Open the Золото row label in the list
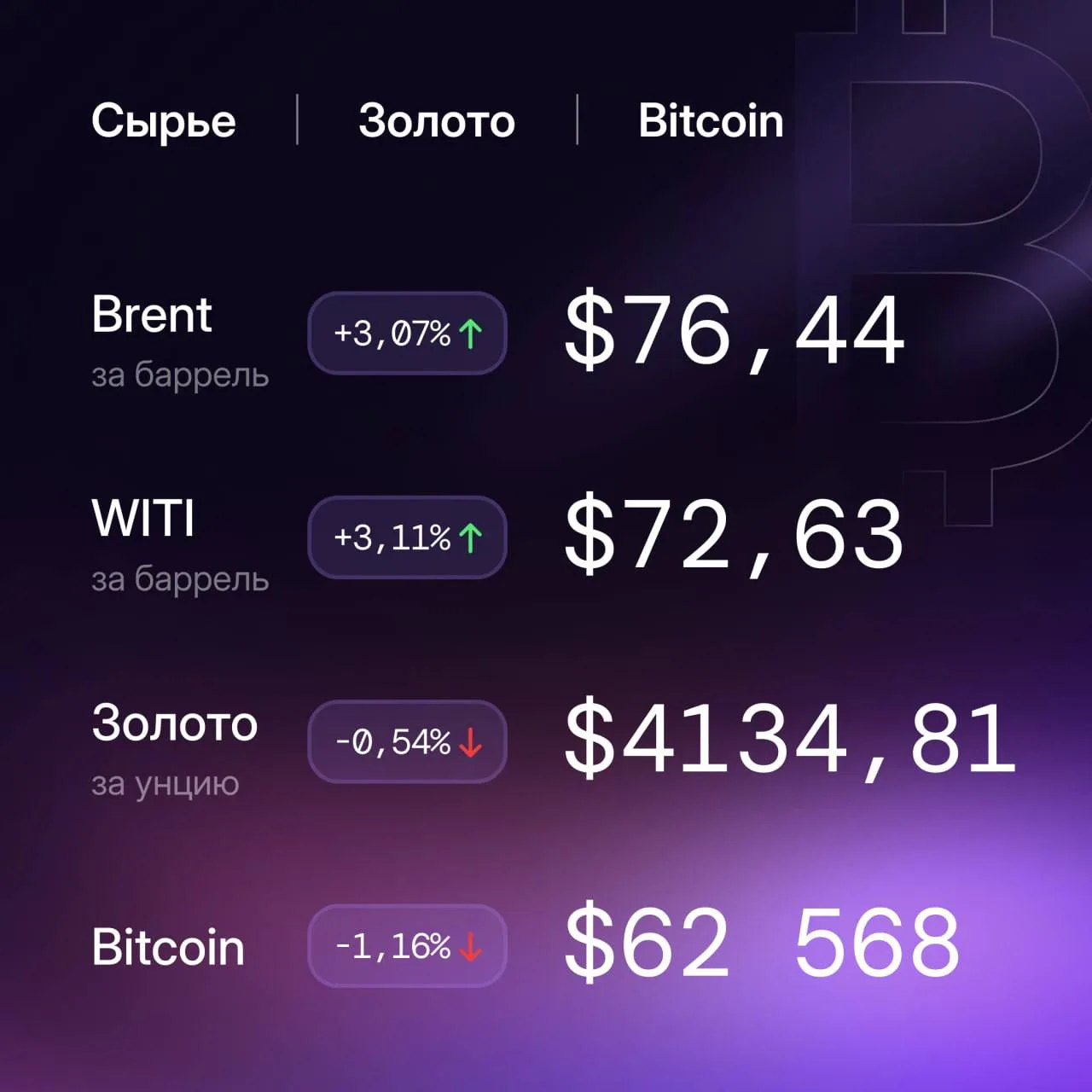 [174, 723]
